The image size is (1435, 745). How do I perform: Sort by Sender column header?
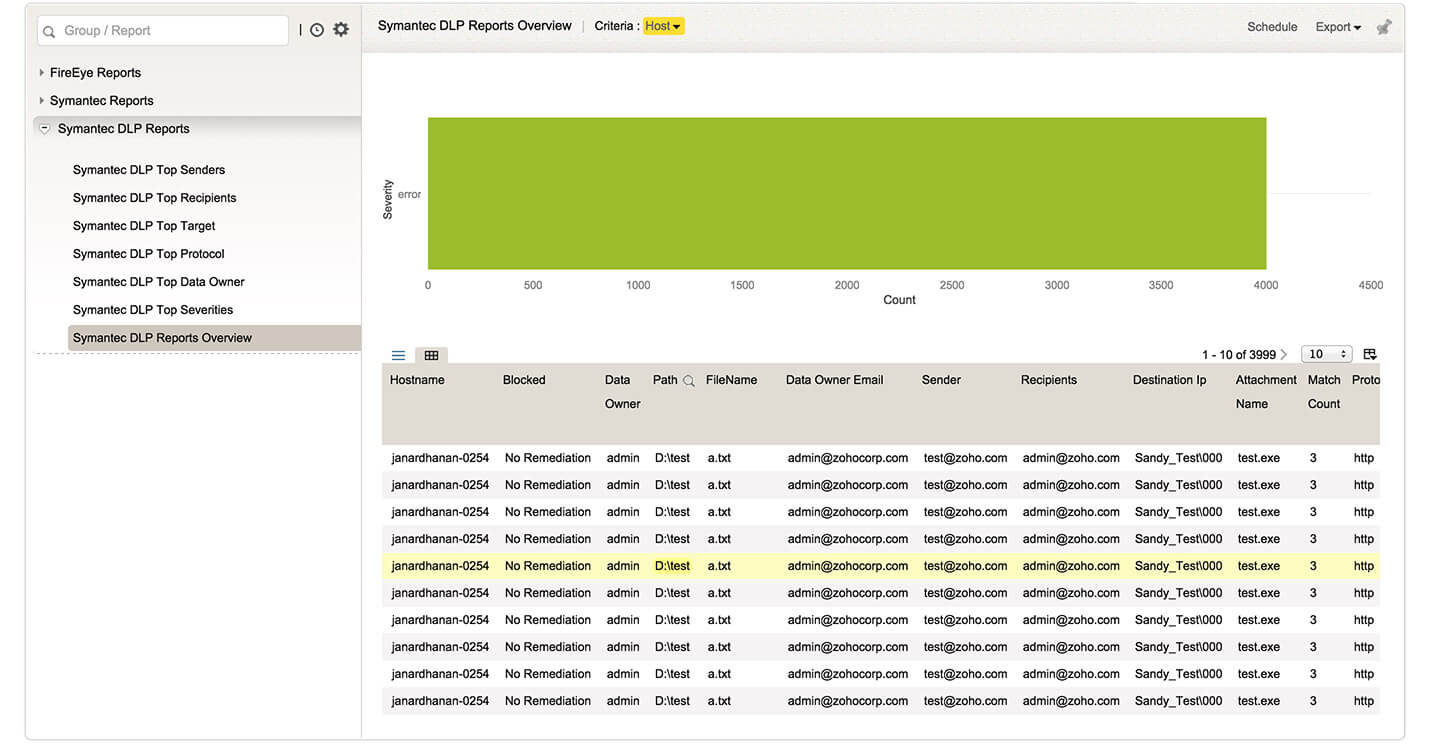[x=941, y=380]
